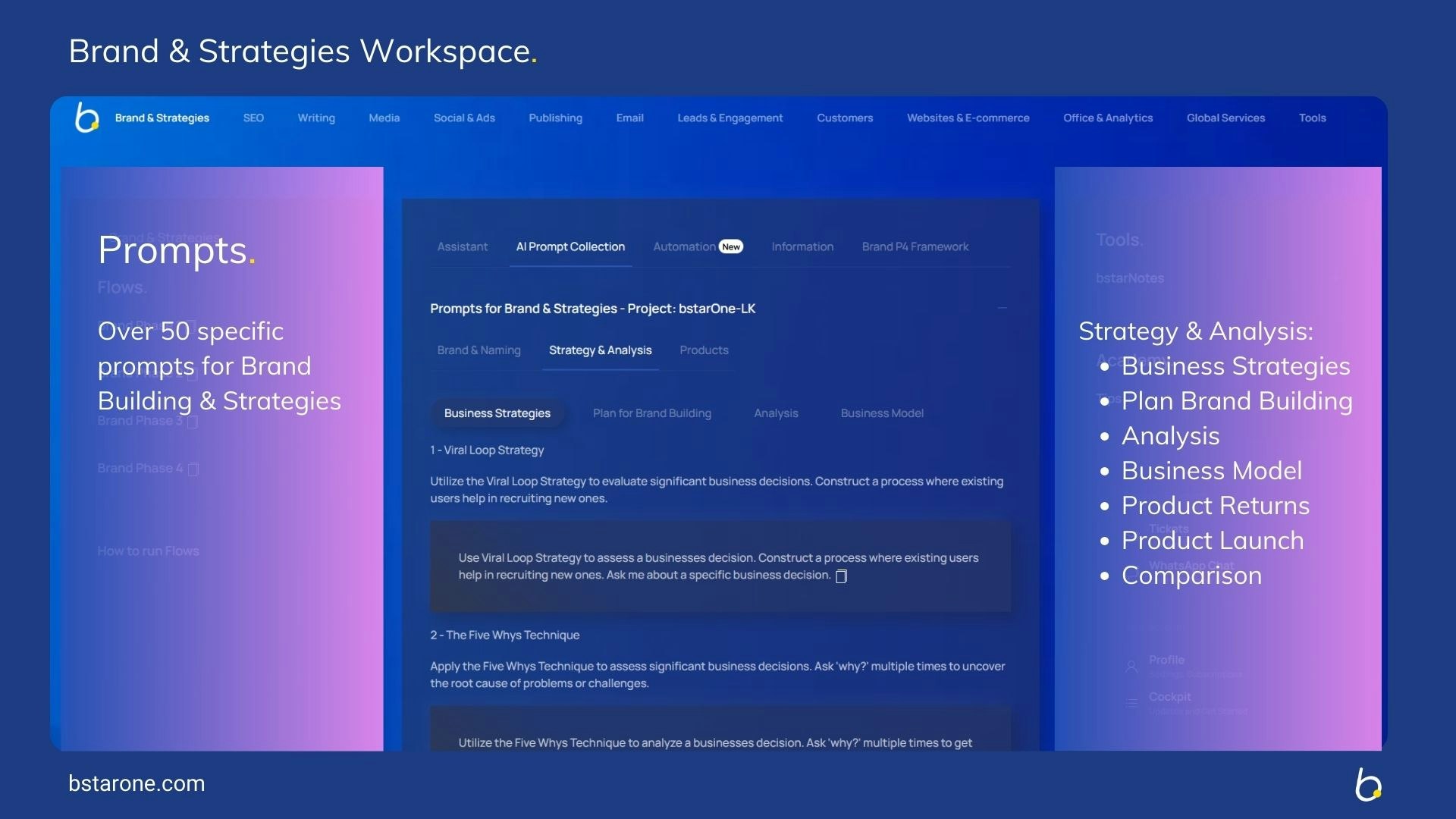Screen dimensions: 1456x819
Task: Copy the Viral Loop Strategy prompt text
Action: point(841,576)
